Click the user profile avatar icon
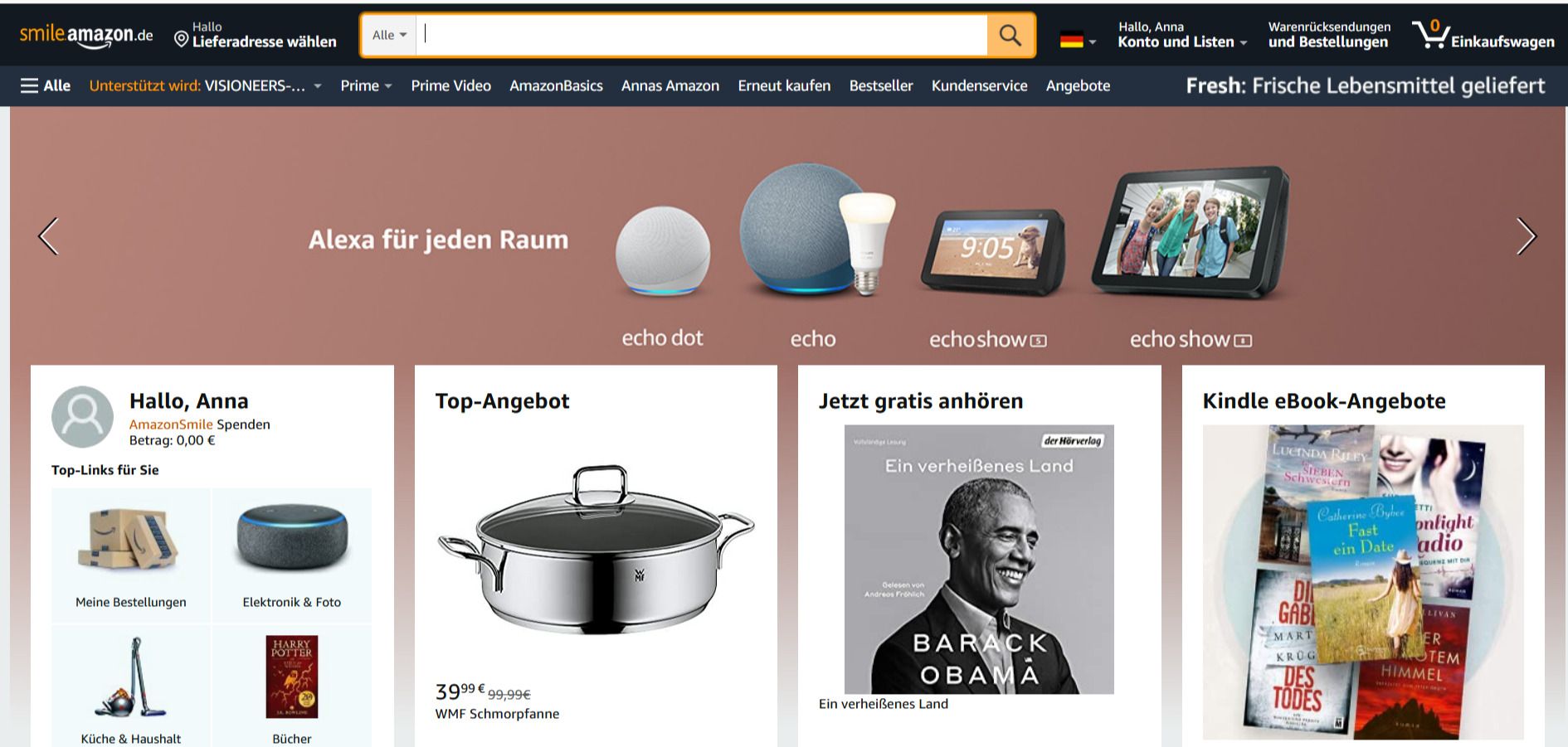Image resolution: width=1568 pixels, height=747 pixels. click(x=82, y=416)
